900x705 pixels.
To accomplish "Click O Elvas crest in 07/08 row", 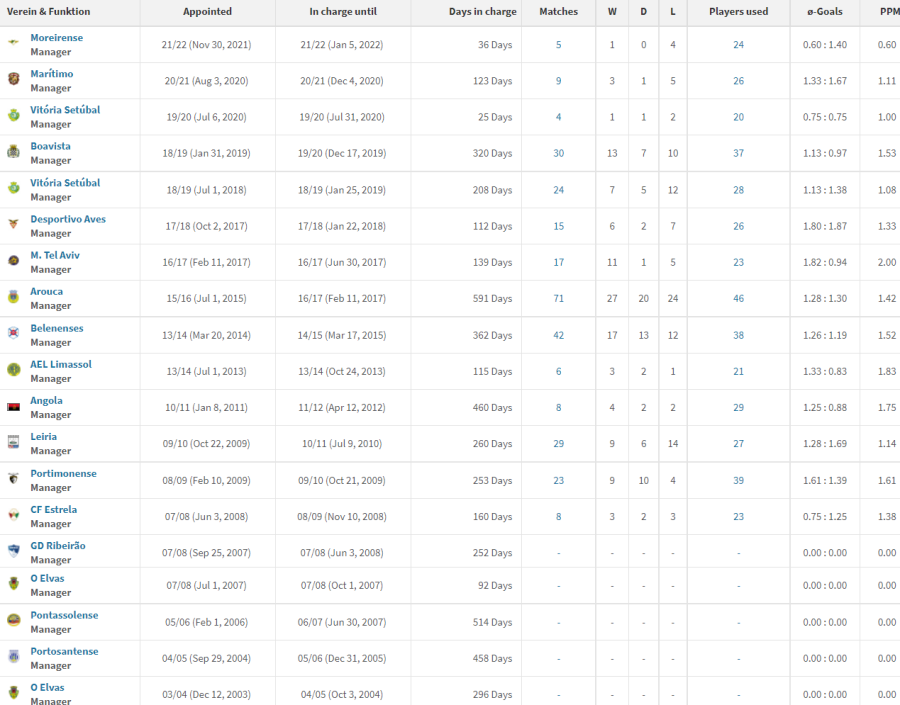I will 13,584.
